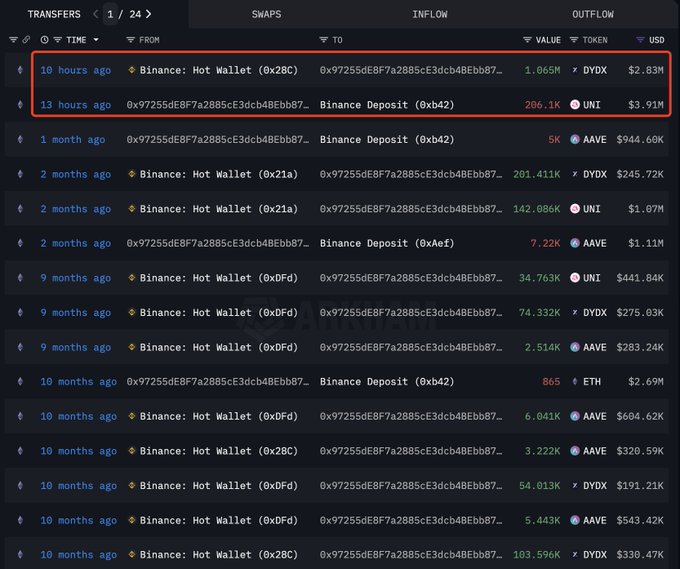Click Ethereum chain icon in 1 month row
This screenshot has height=569, width=680.
point(20,139)
